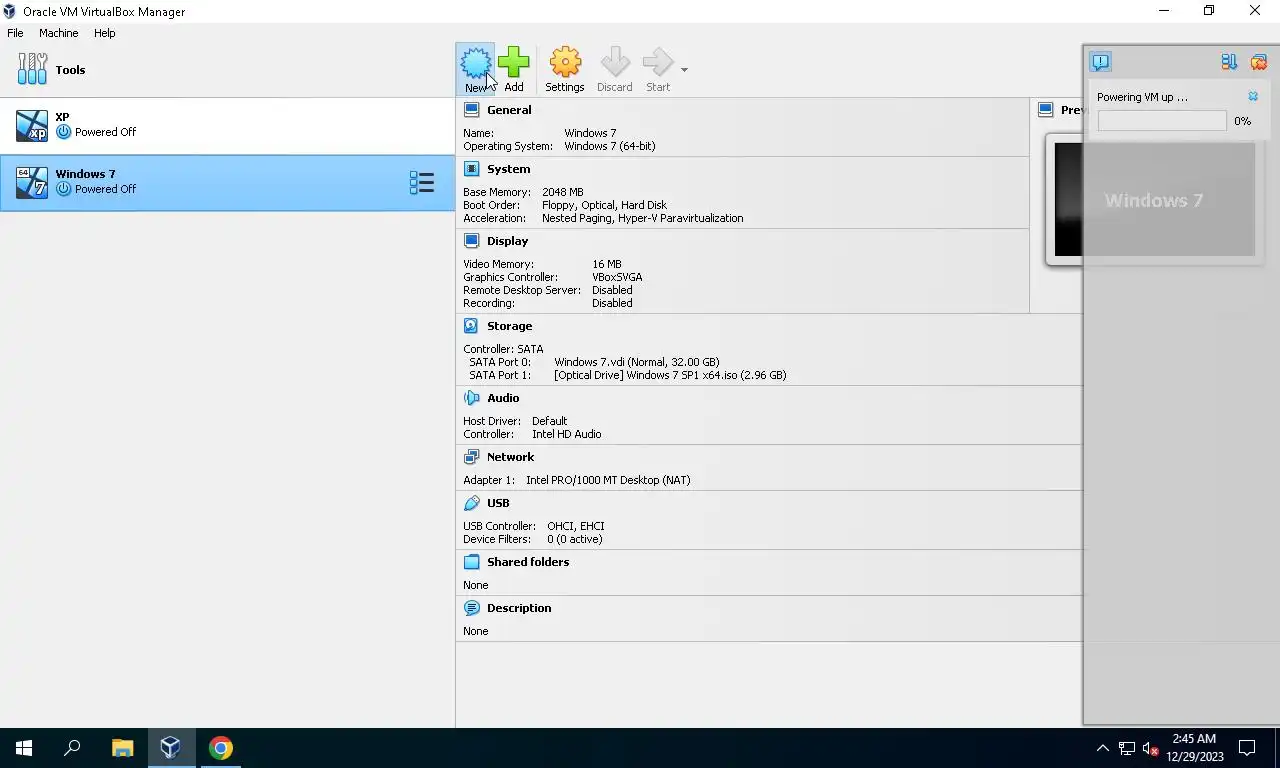Screen dimensions: 1280x768
Task: Open the General section header link
Action: pyautogui.click(x=509, y=110)
